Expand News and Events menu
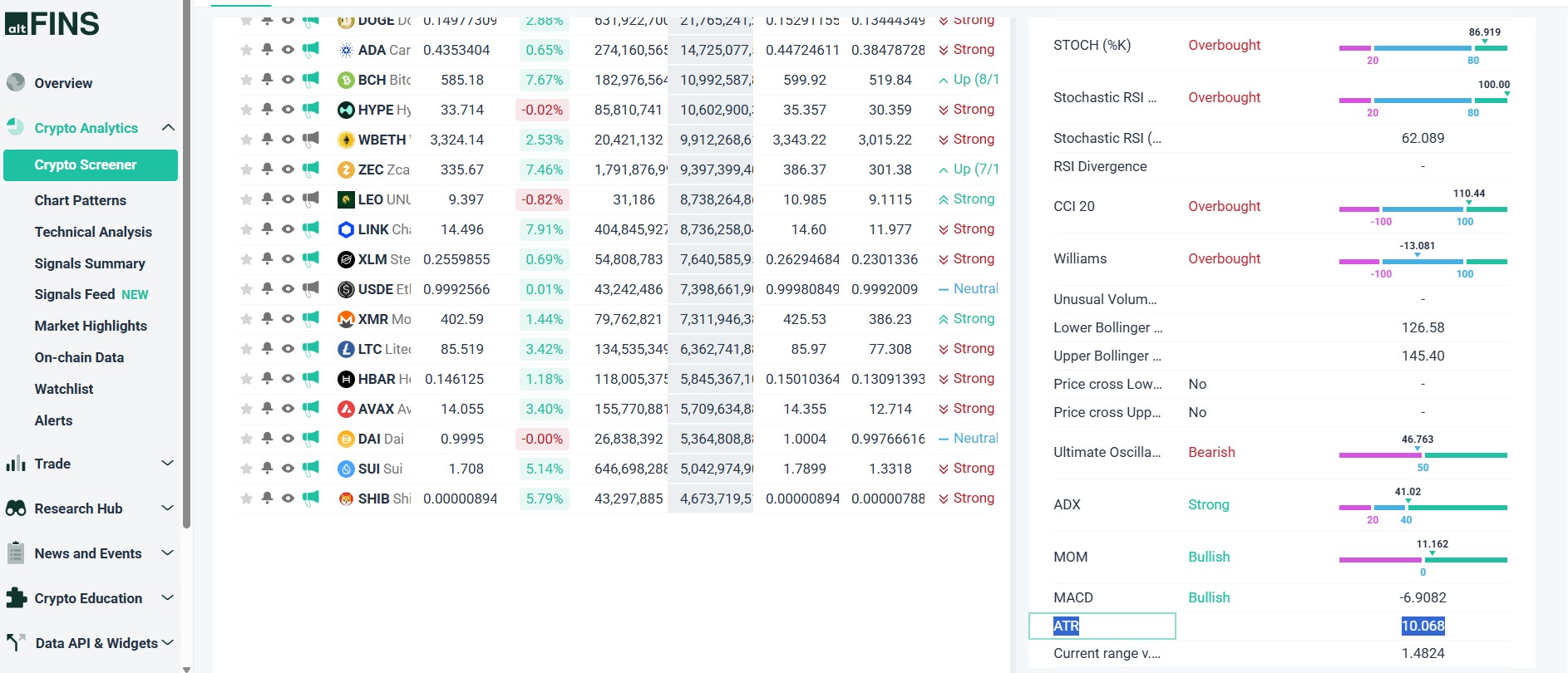 [167, 553]
